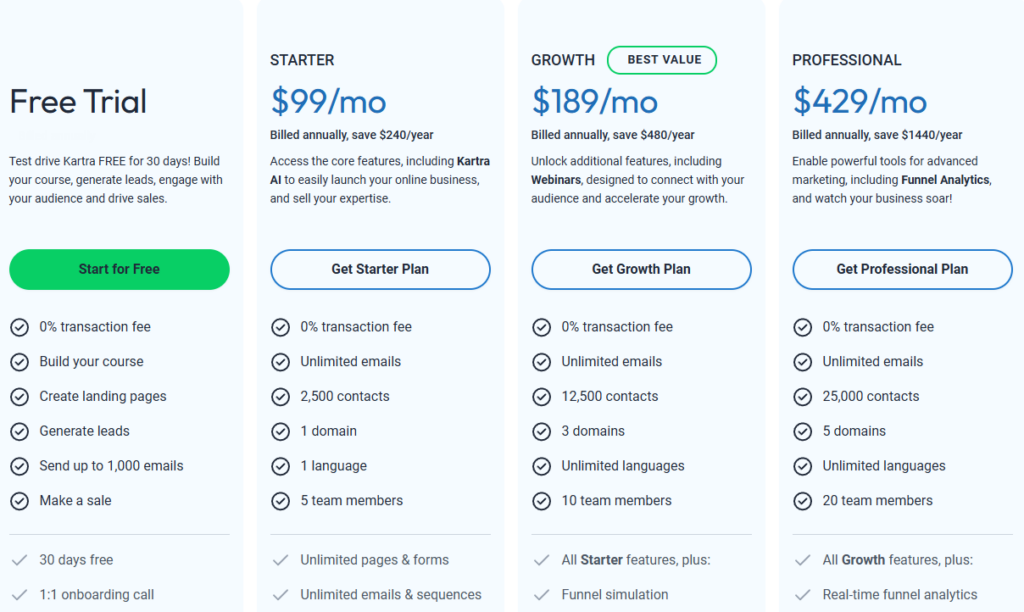Click check icon beside 1 domain
The height and width of the screenshot is (612, 1024).
[x=280, y=431]
